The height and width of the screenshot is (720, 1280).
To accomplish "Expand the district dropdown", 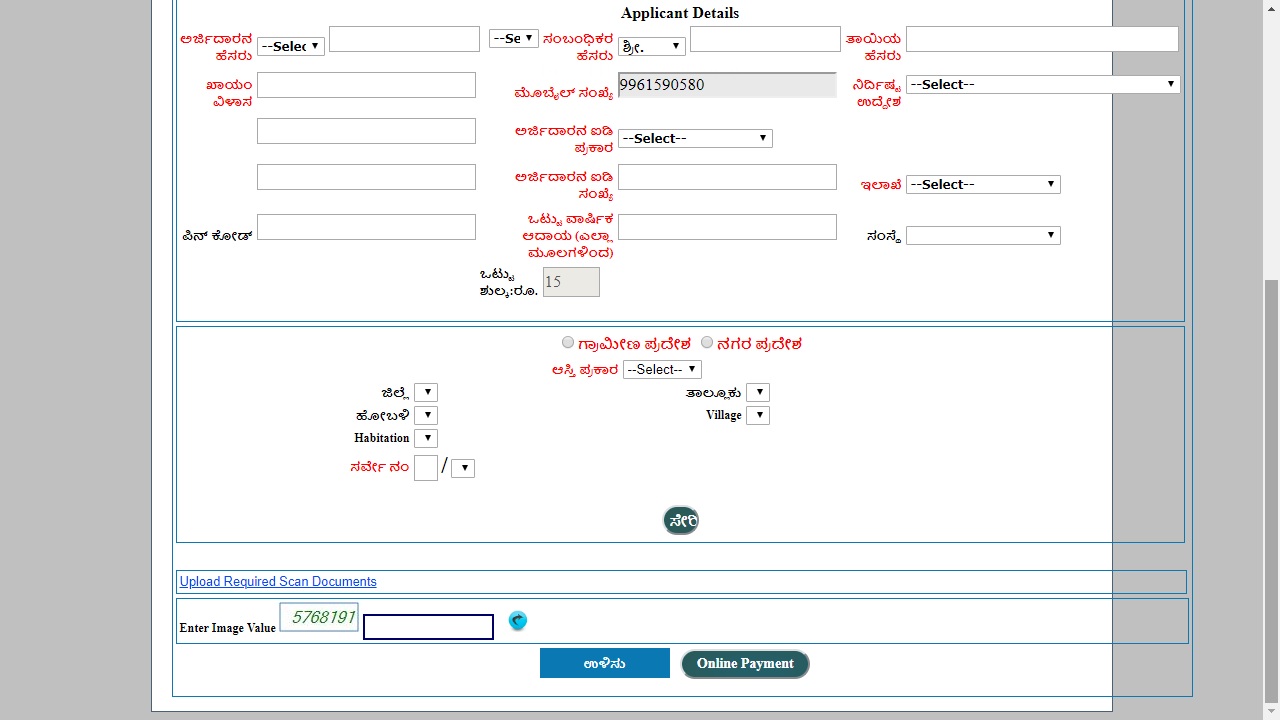I will [x=426, y=393].
